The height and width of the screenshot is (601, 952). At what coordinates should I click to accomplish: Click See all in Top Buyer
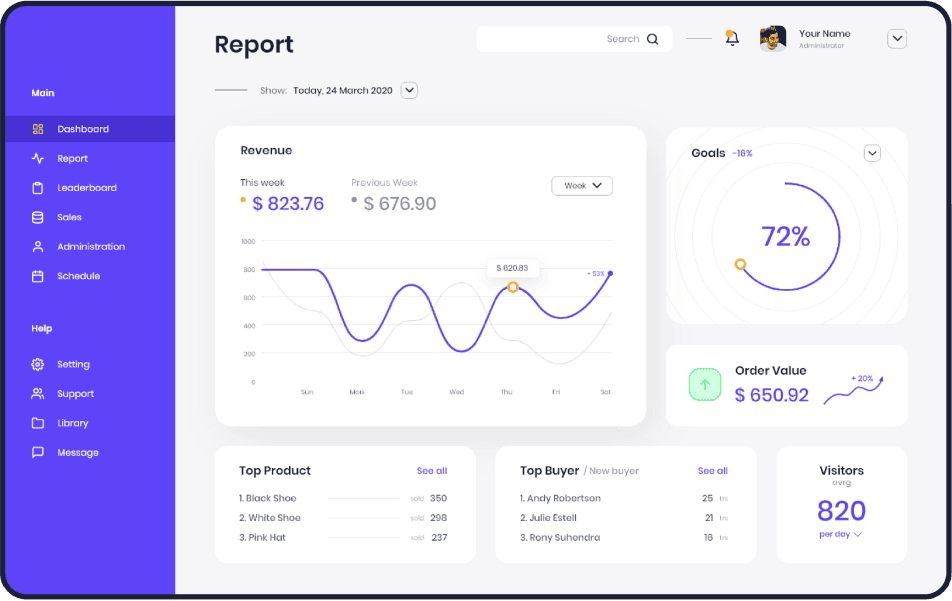tap(713, 471)
